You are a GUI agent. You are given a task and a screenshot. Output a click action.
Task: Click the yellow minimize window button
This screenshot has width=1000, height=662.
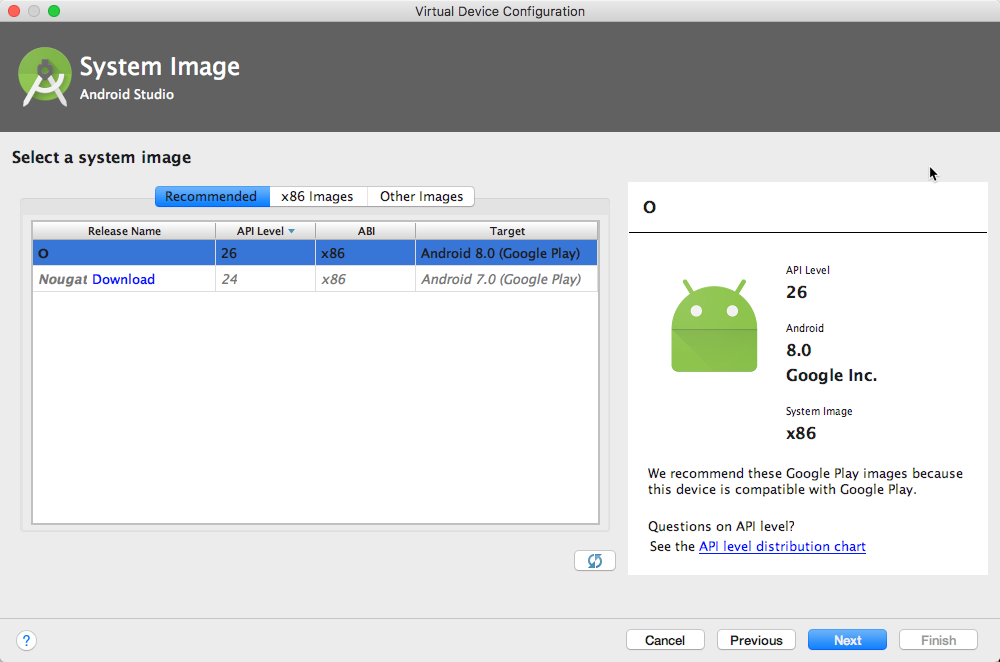pos(34,11)
